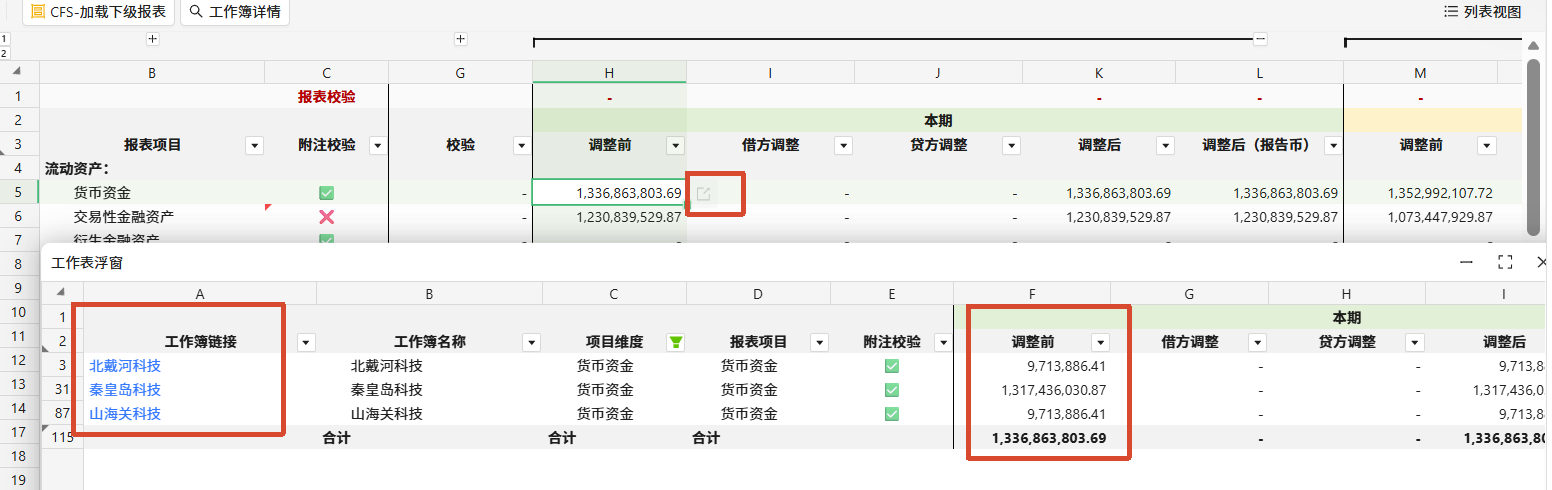
Task: Open the 附注校验 filter dropdown in column C
Action: pyautogui.click(x=377, y=146)
